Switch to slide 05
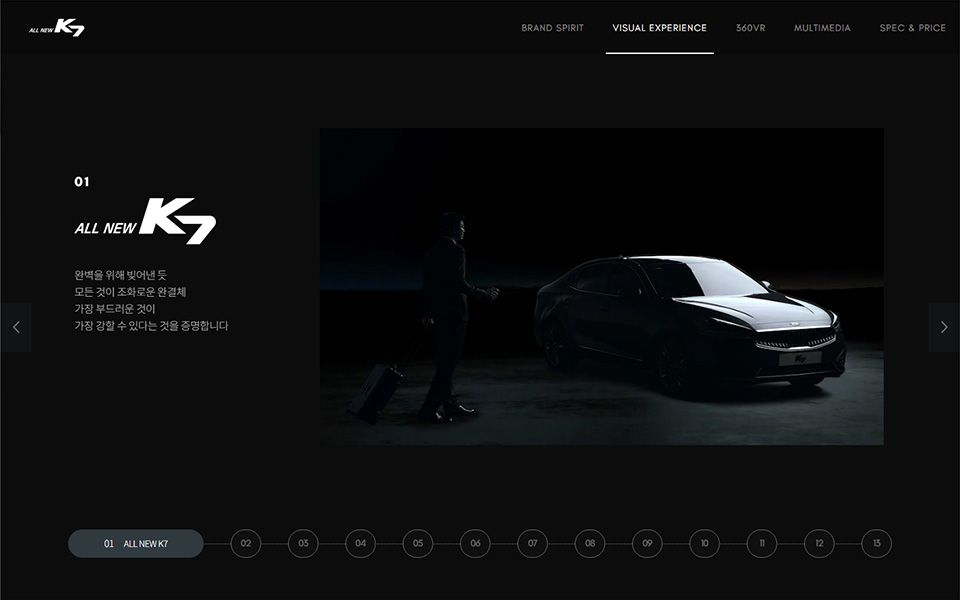Viewport: 960px width, 600px height. click(x=418, y=544)
